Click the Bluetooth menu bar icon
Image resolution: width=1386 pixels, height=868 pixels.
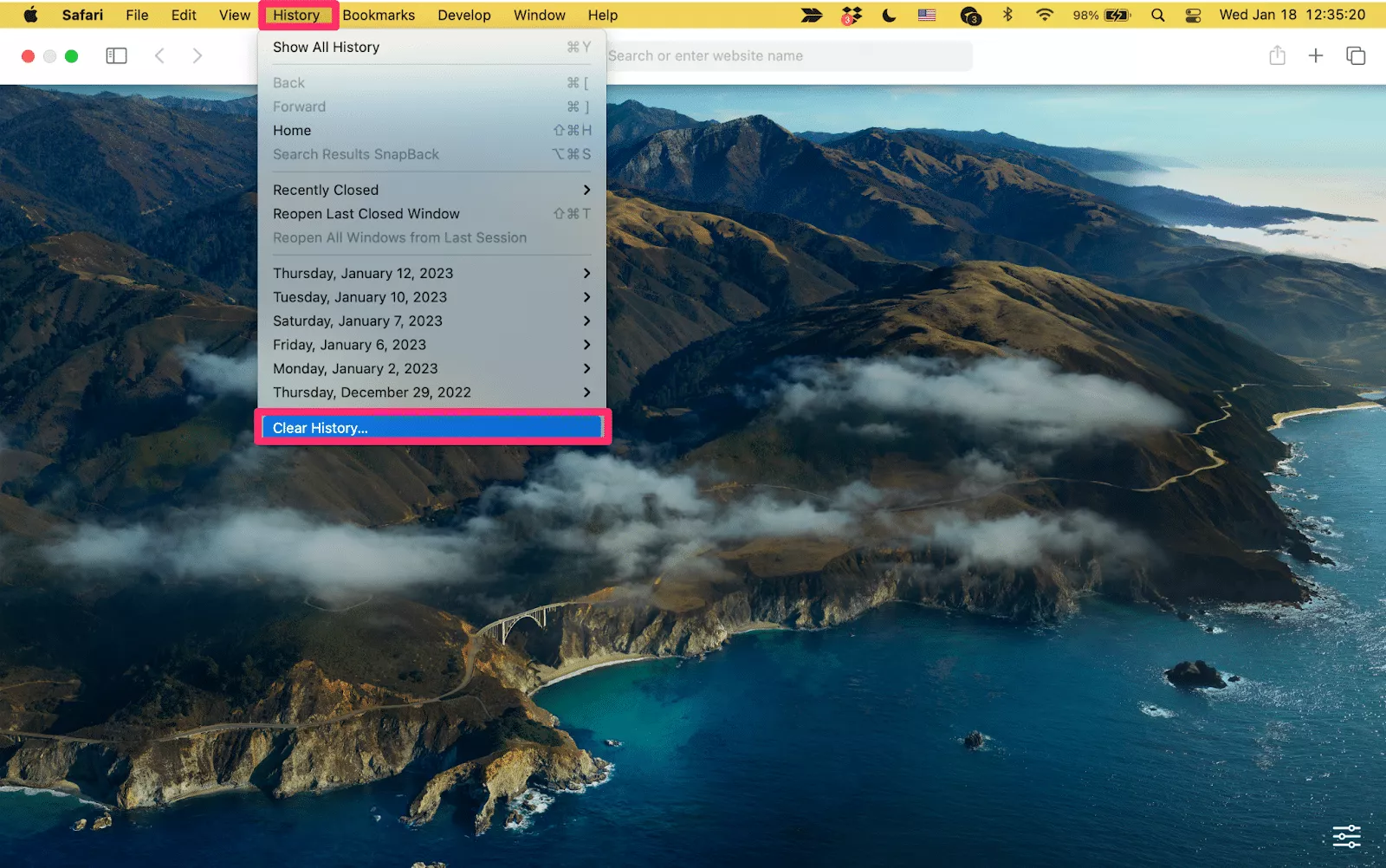(x=1007, y=15)
